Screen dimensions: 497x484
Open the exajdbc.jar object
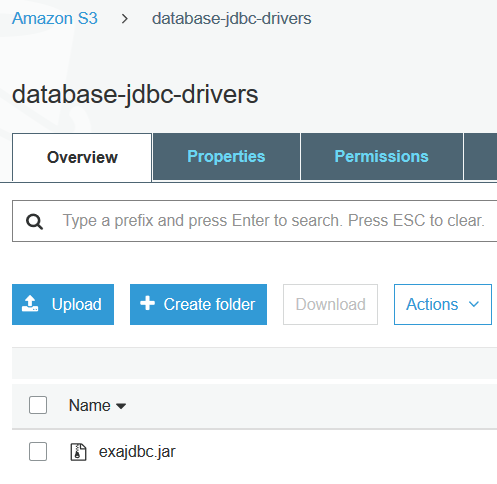pyautogui.click(x=137, y=452)
